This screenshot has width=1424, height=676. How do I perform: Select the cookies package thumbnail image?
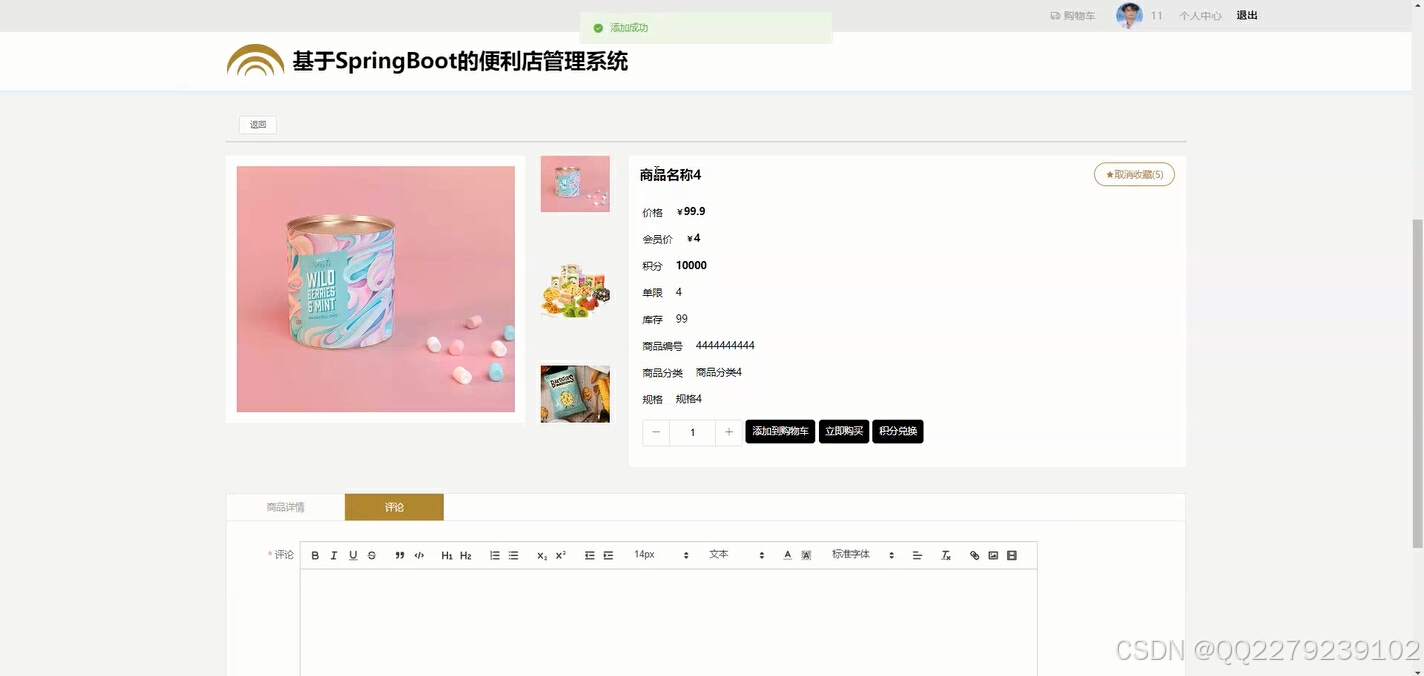click(x=574, y=393)
